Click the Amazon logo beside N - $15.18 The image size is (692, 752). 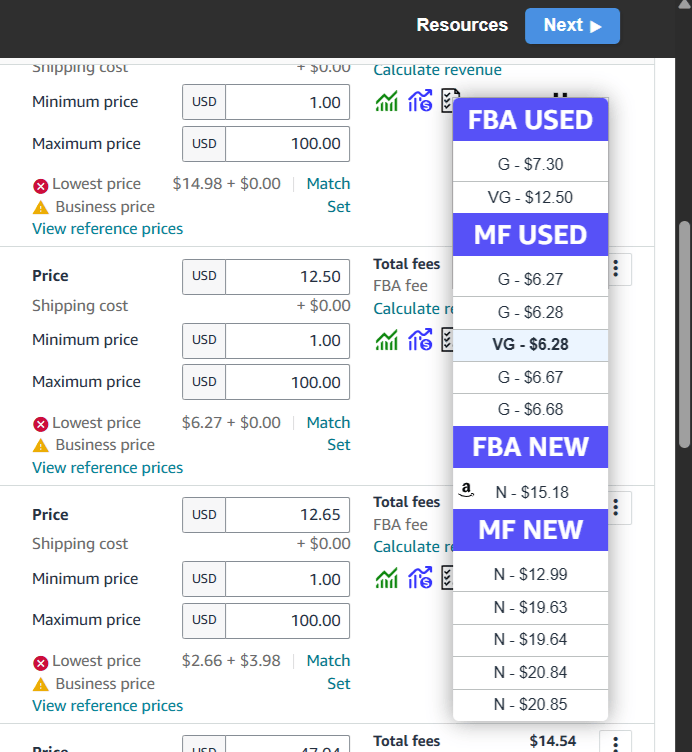(x=465, y=490)
